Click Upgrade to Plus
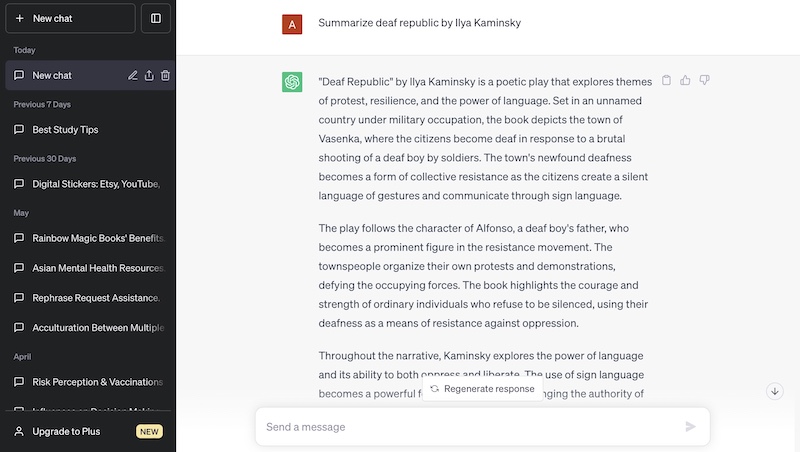 click(x=66, y=431)
